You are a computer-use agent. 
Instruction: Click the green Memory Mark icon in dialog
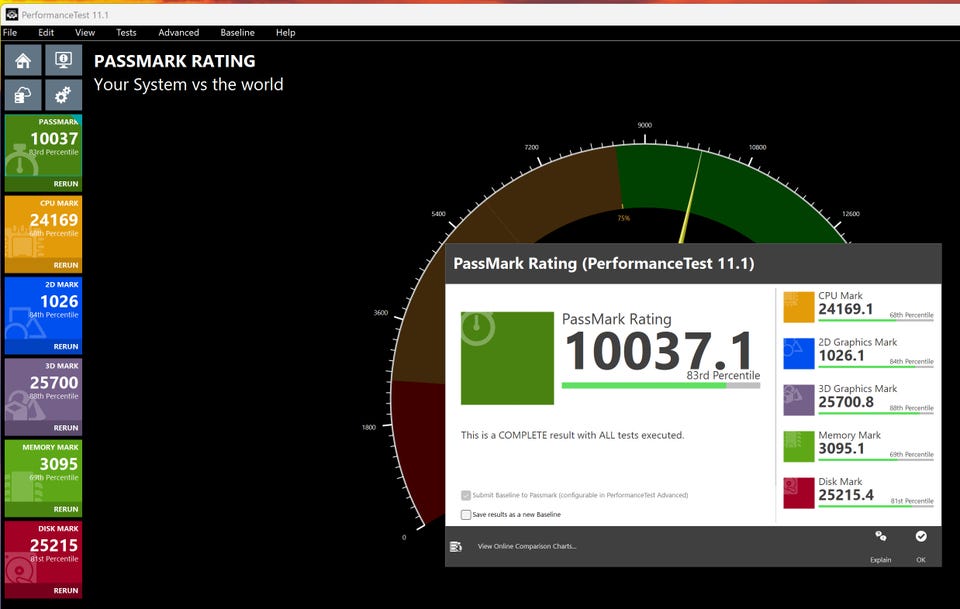(x=798, y=447)
